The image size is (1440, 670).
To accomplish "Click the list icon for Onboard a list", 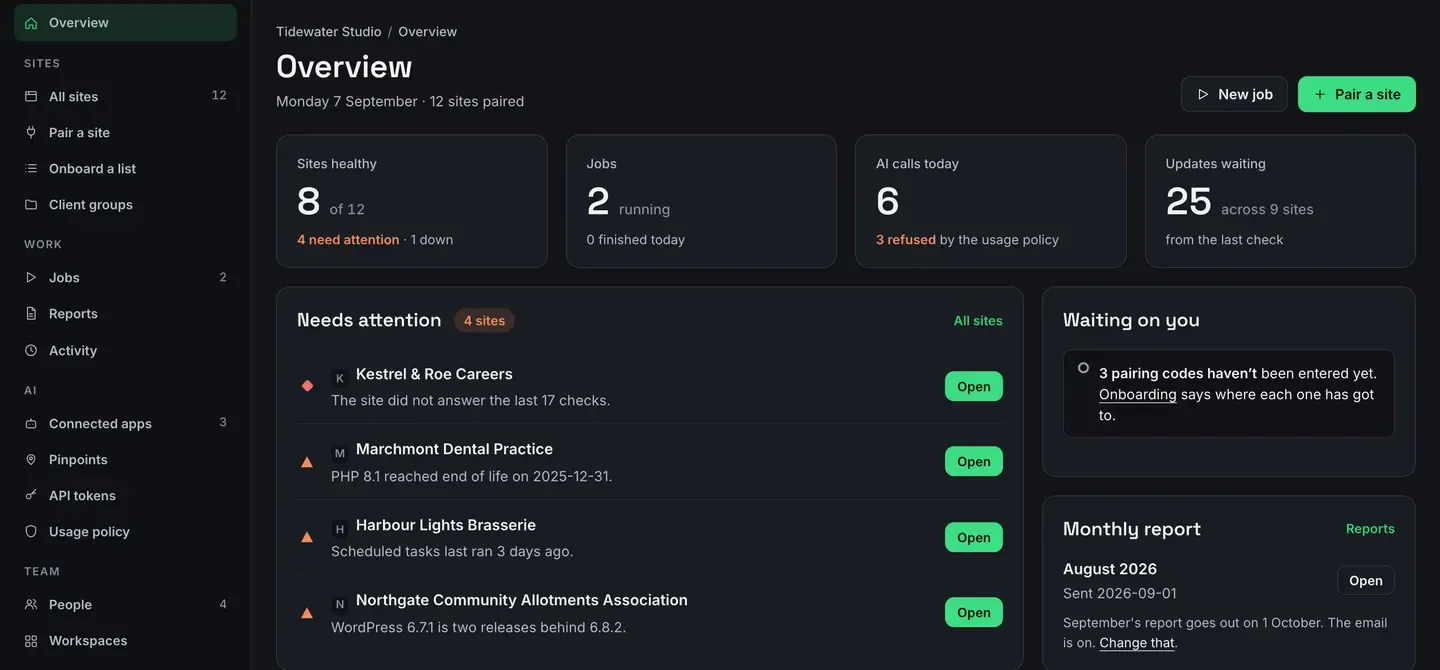I will point(31,169).
